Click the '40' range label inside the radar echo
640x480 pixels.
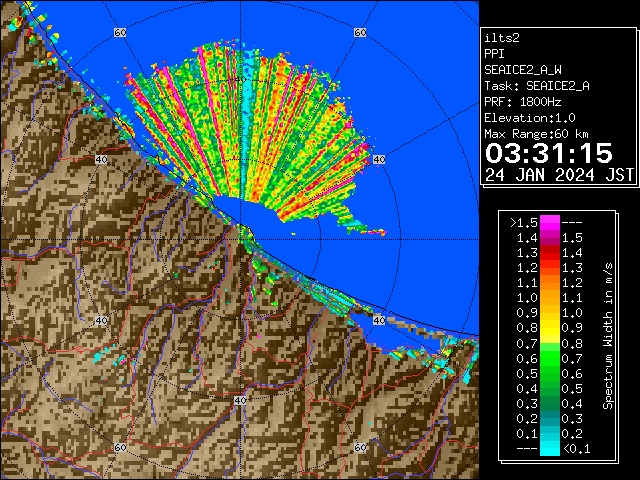[x=240, y=79]
